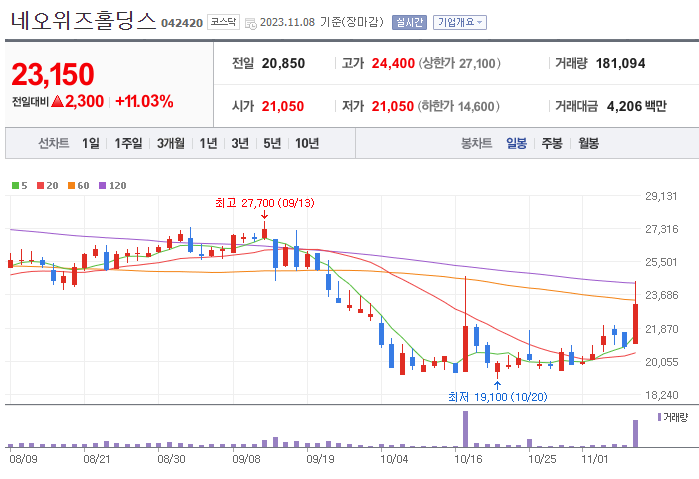Click the 실시간 real-time button
Viewport: 699px width, 479px height.
tap(409, 22)
